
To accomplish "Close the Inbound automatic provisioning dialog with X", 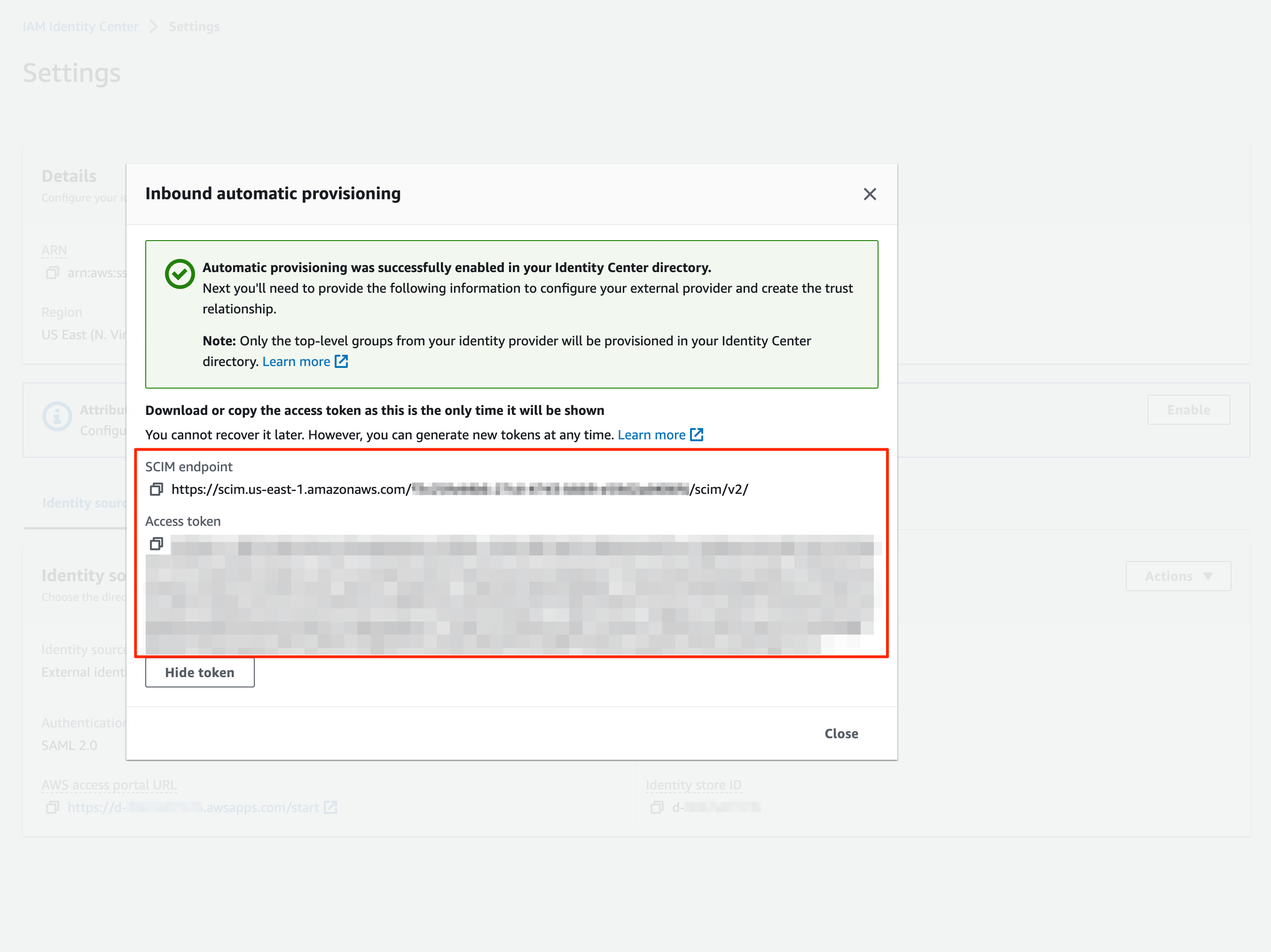I will (x=870, y=194).
